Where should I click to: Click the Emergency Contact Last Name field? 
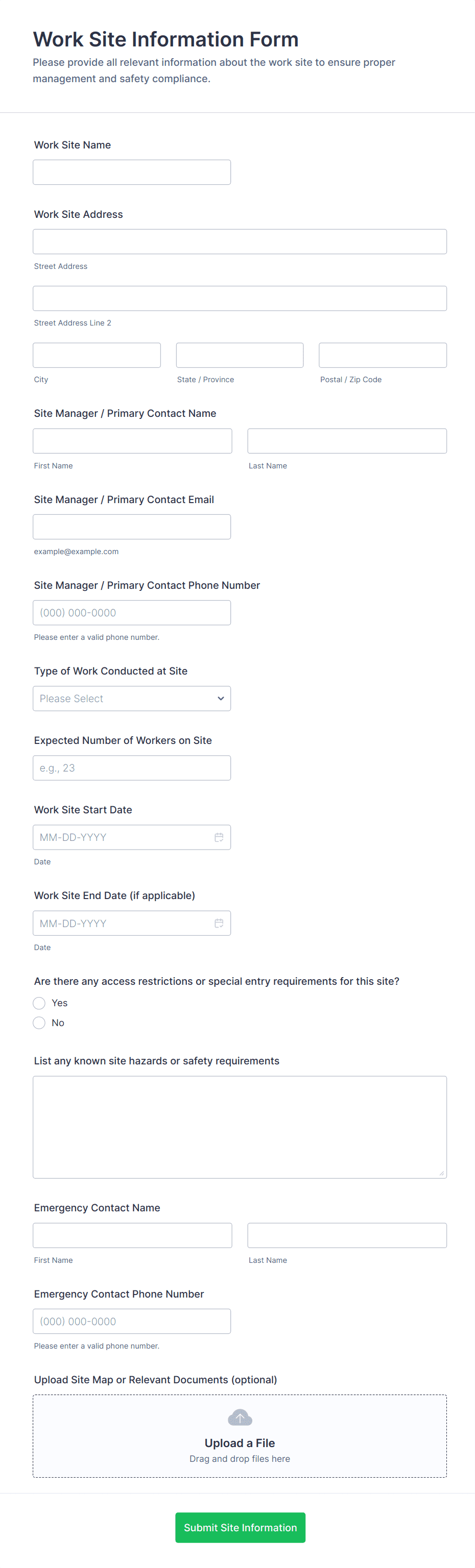coord(346,1235)
